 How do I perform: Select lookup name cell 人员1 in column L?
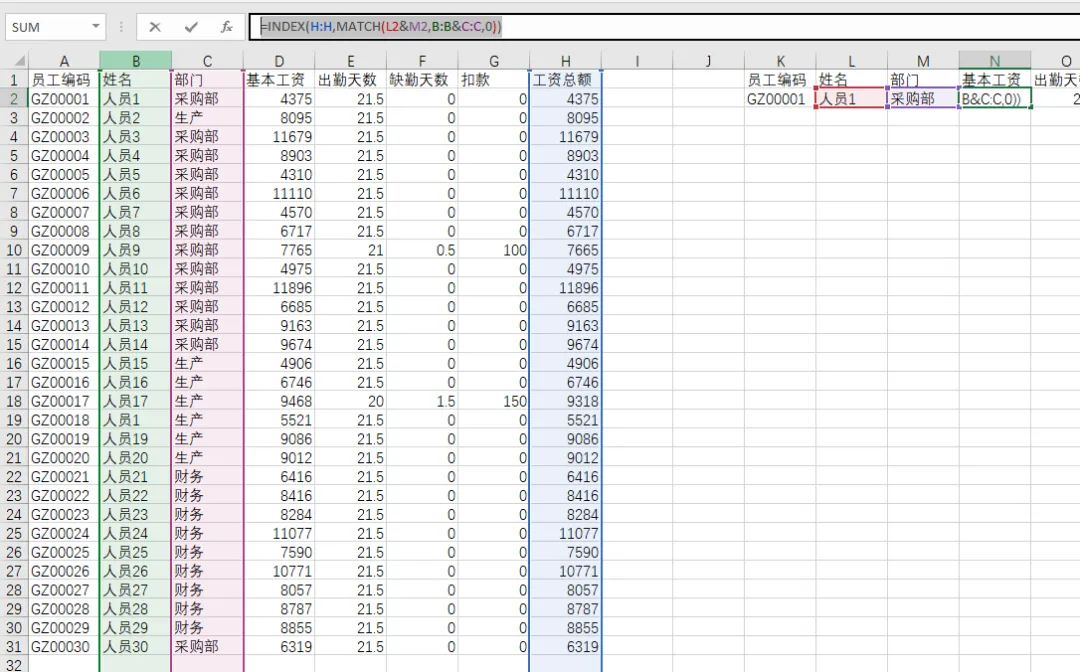tap(852, 99)
